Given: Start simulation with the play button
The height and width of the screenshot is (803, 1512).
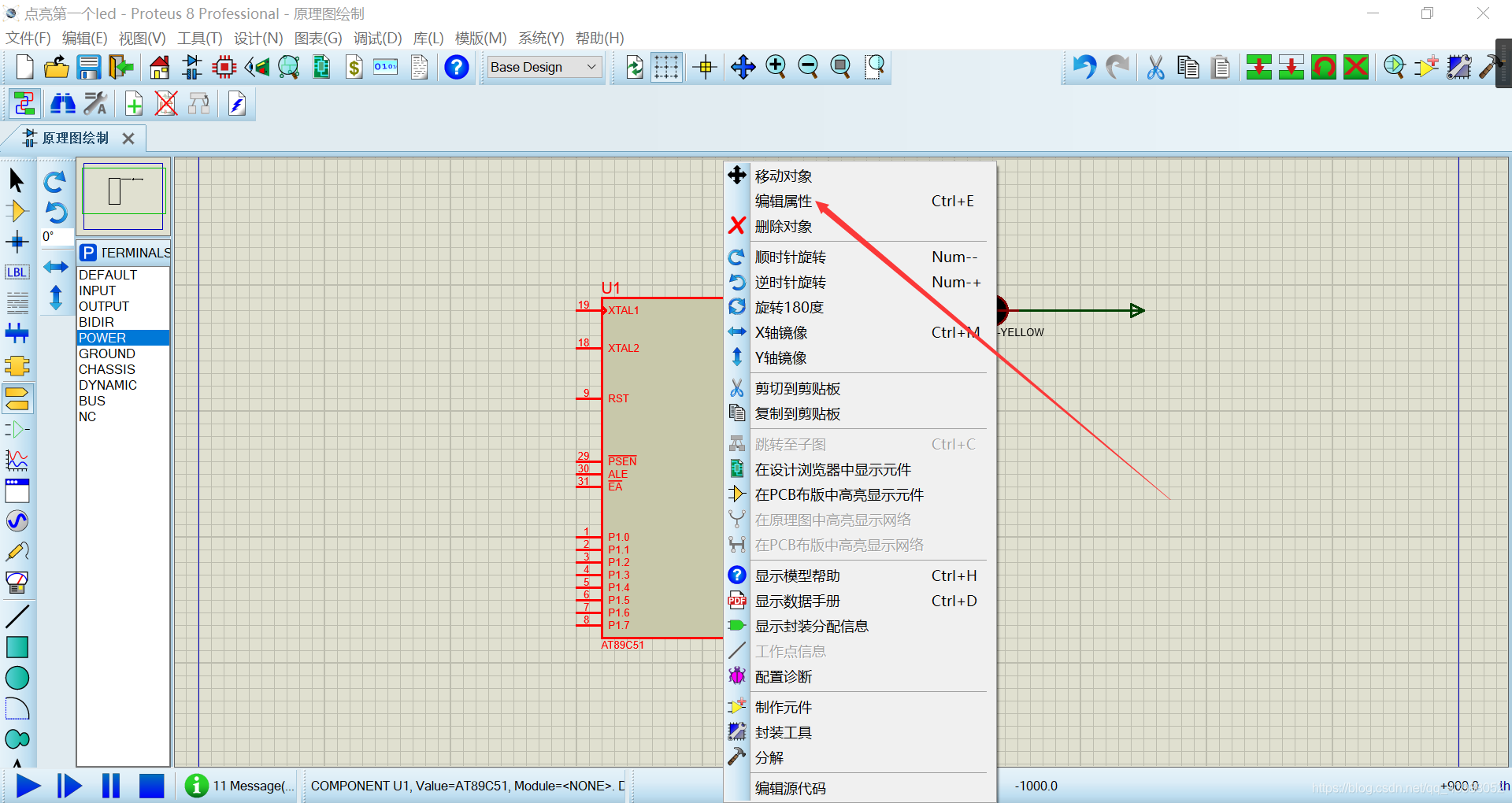Looking at the screenshot, I should [x=28, y=786].
